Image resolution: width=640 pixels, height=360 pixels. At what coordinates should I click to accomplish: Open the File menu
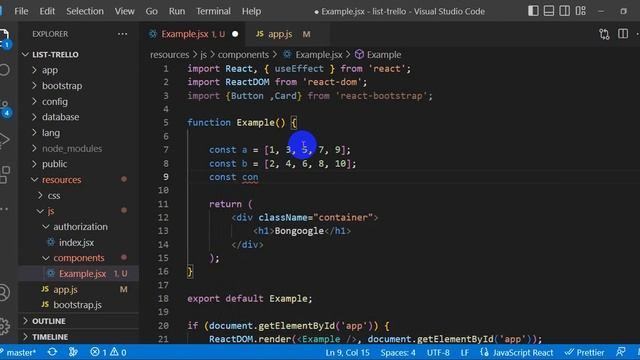(21, 11)
